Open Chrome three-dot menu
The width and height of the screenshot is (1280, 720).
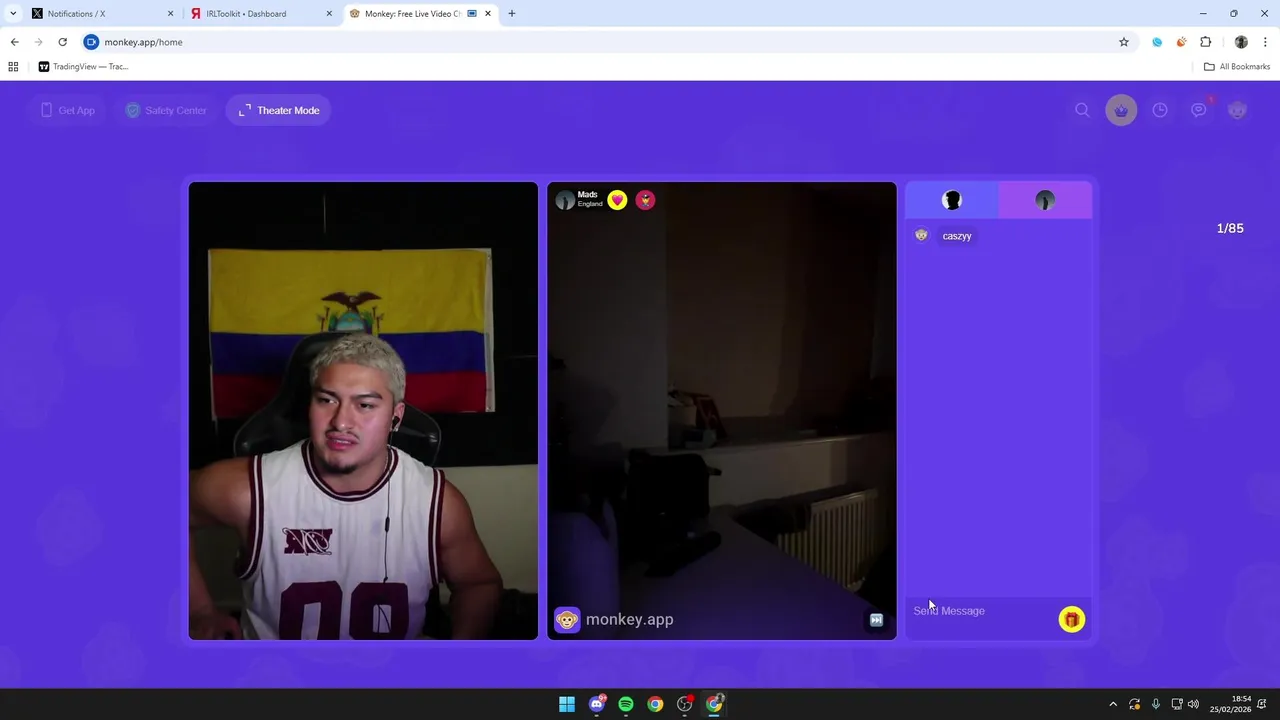point(1266,42)
